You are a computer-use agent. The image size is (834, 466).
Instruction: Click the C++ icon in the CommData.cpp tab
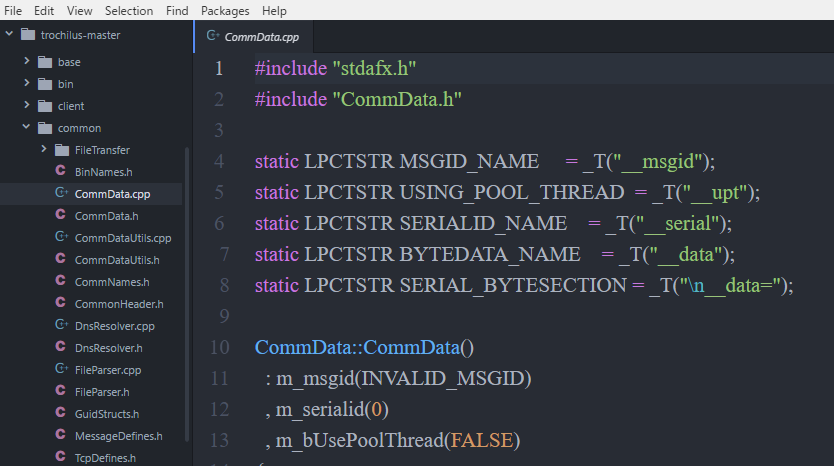coord(213,36)
